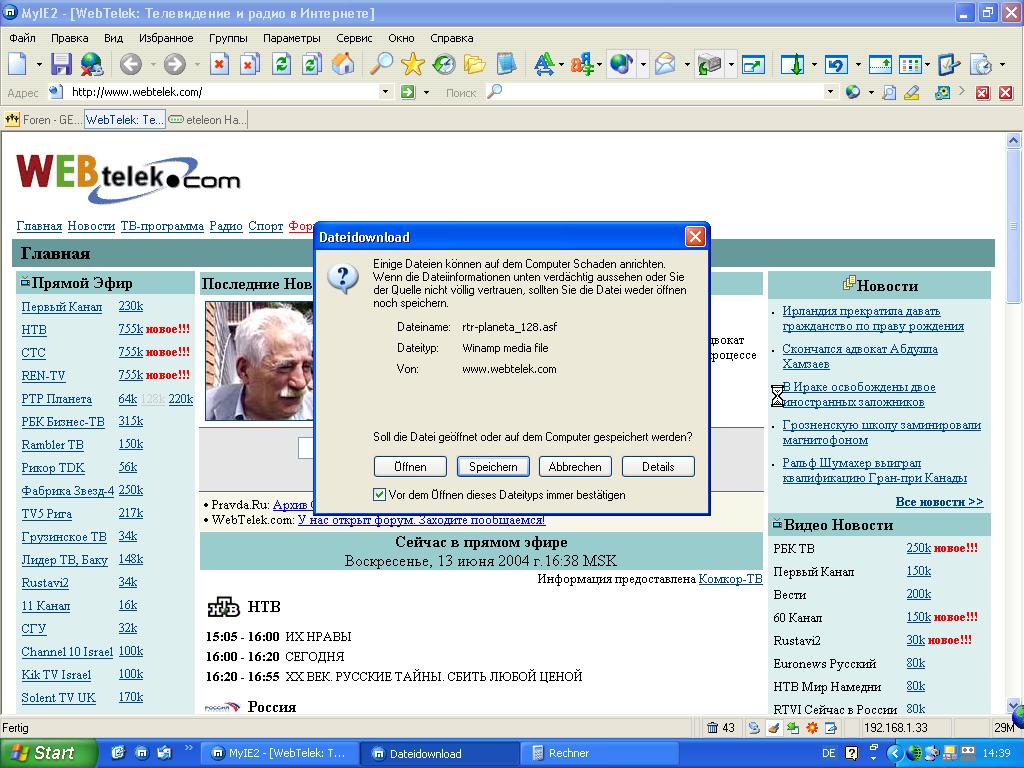This screenshot has width=1024, height=768.
Task: Open the 220k stream link for РТР Планета
Action: click(180, 398)
